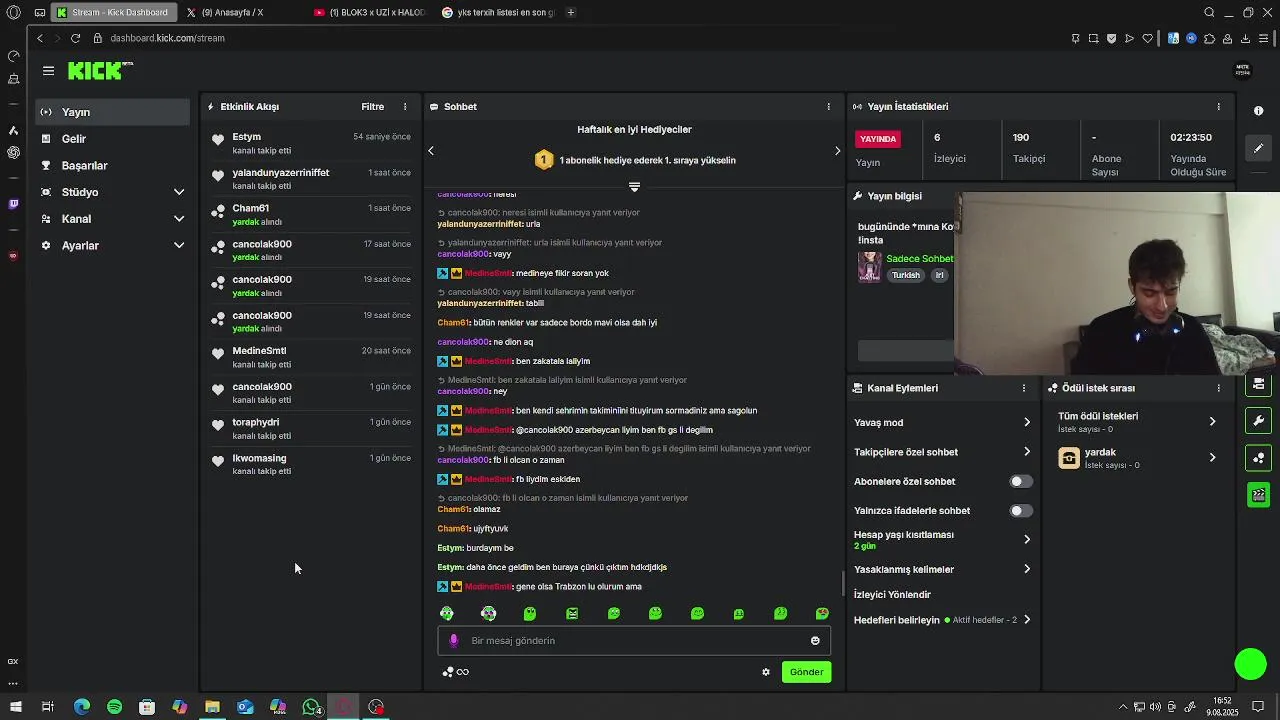Open a new browser tab
This screenshot has height=720, width=1280.
(571, 12)
